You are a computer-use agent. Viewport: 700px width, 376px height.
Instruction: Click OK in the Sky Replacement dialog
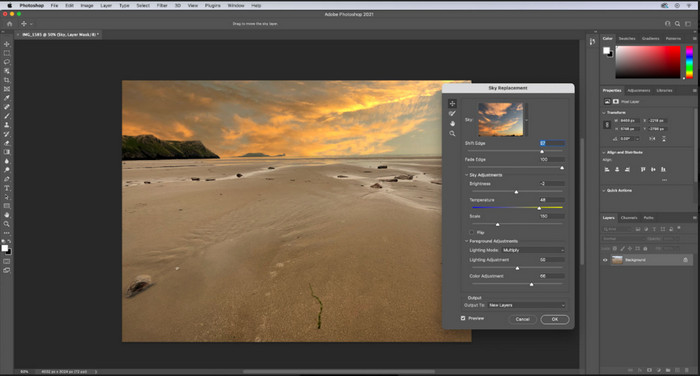pyautogui.click(x=555, y=319)
